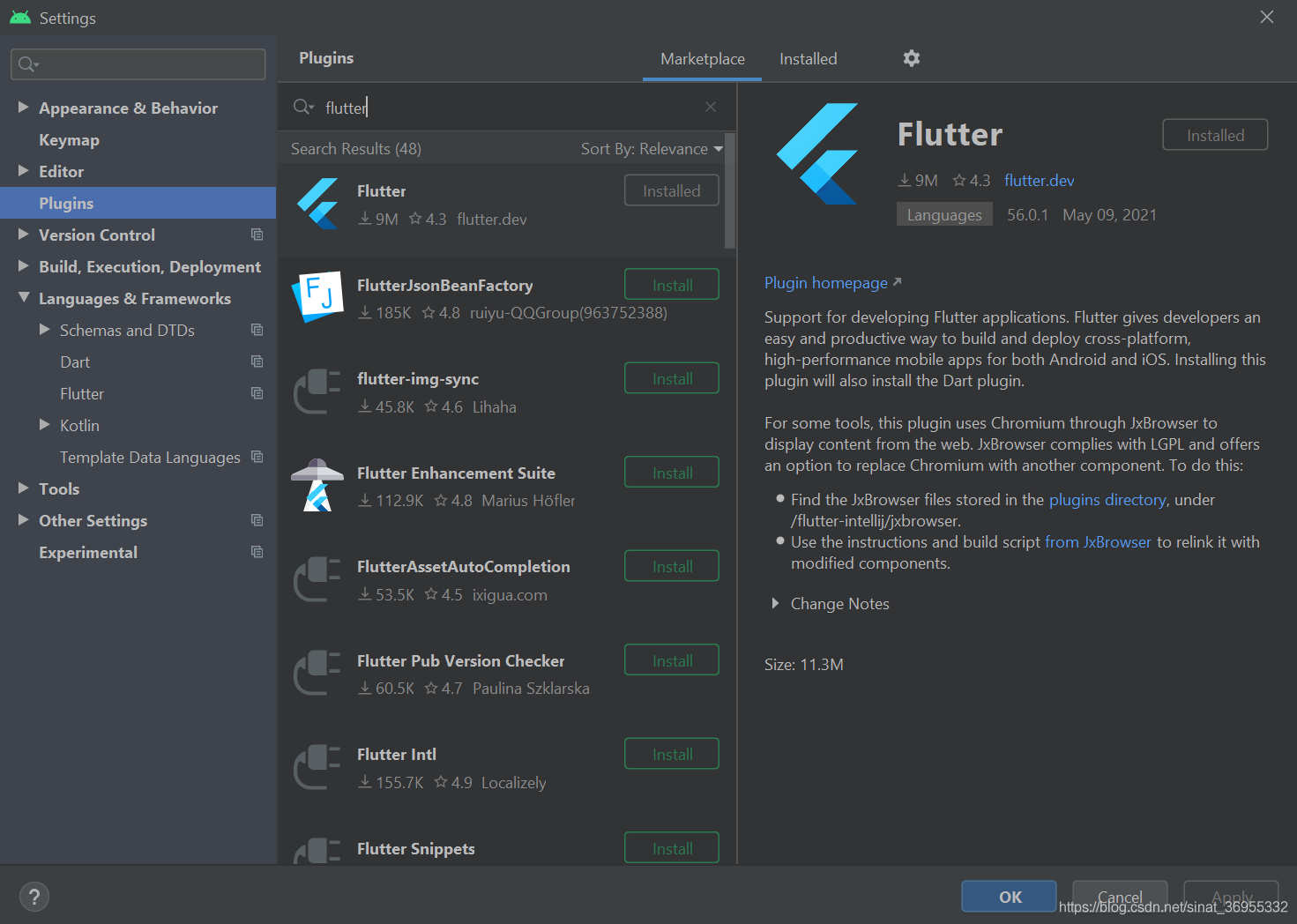Image resolution: width=1297 pixels, height=924 pixels.
Task: Click the project-level icon beside Template Data Languages
Action: coord(257,457)
